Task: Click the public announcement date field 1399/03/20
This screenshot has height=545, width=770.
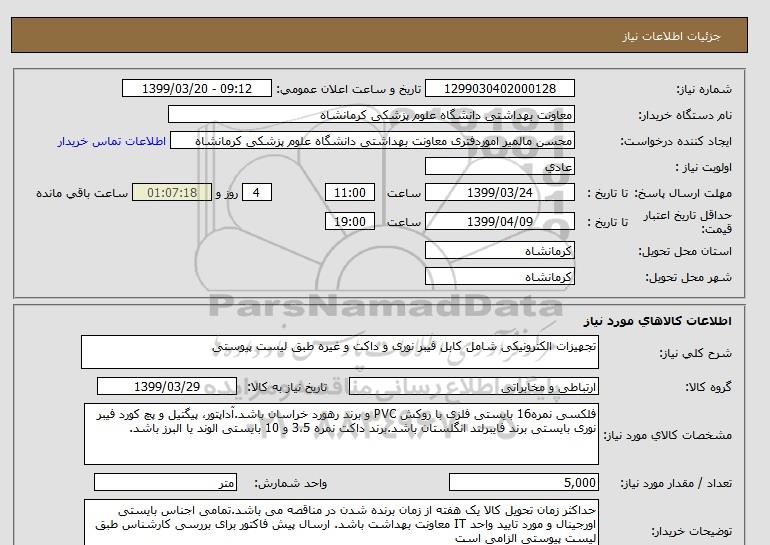Action: (x=196, y=88)
